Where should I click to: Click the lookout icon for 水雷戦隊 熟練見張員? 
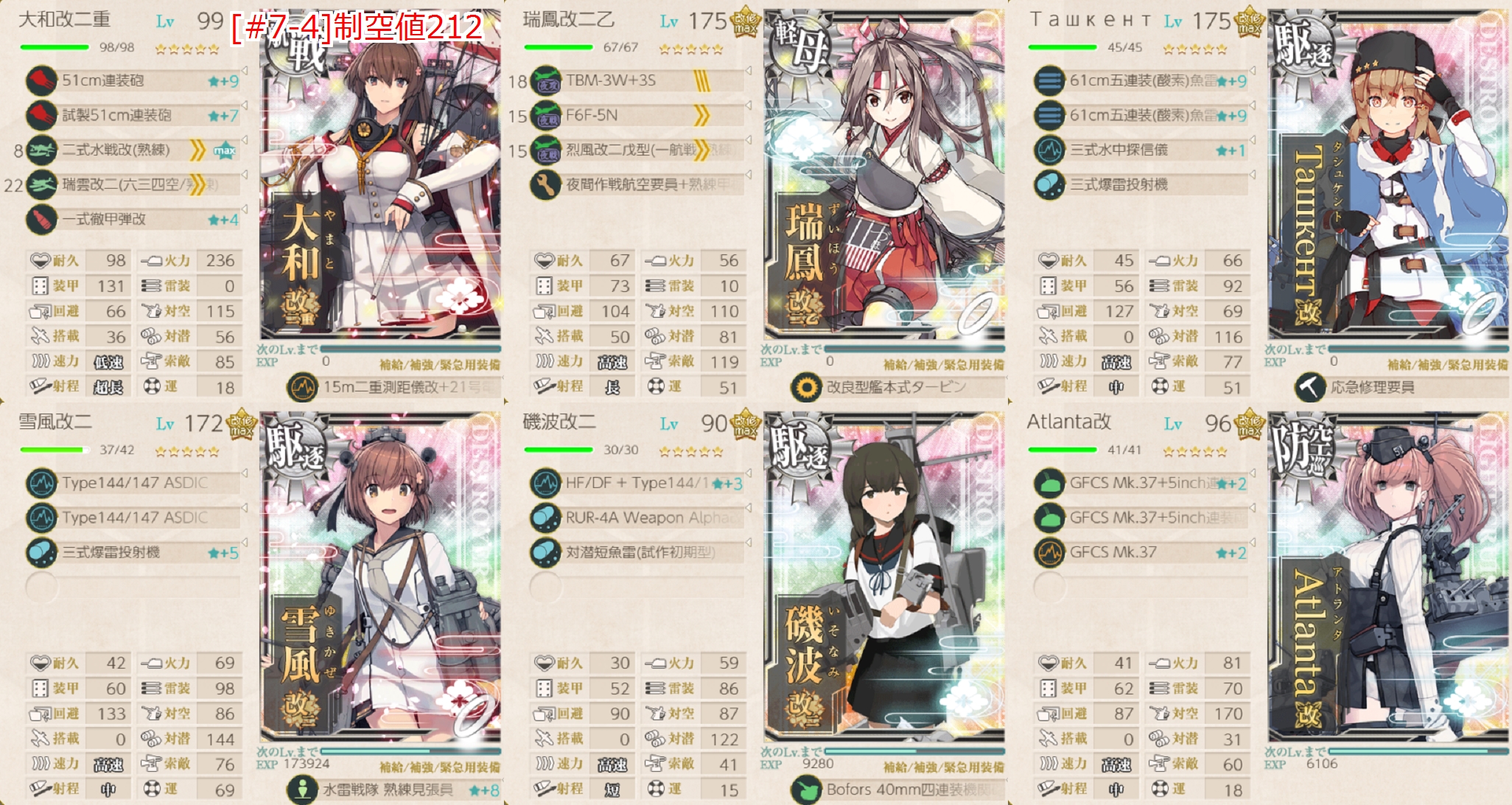click(302, 790)
